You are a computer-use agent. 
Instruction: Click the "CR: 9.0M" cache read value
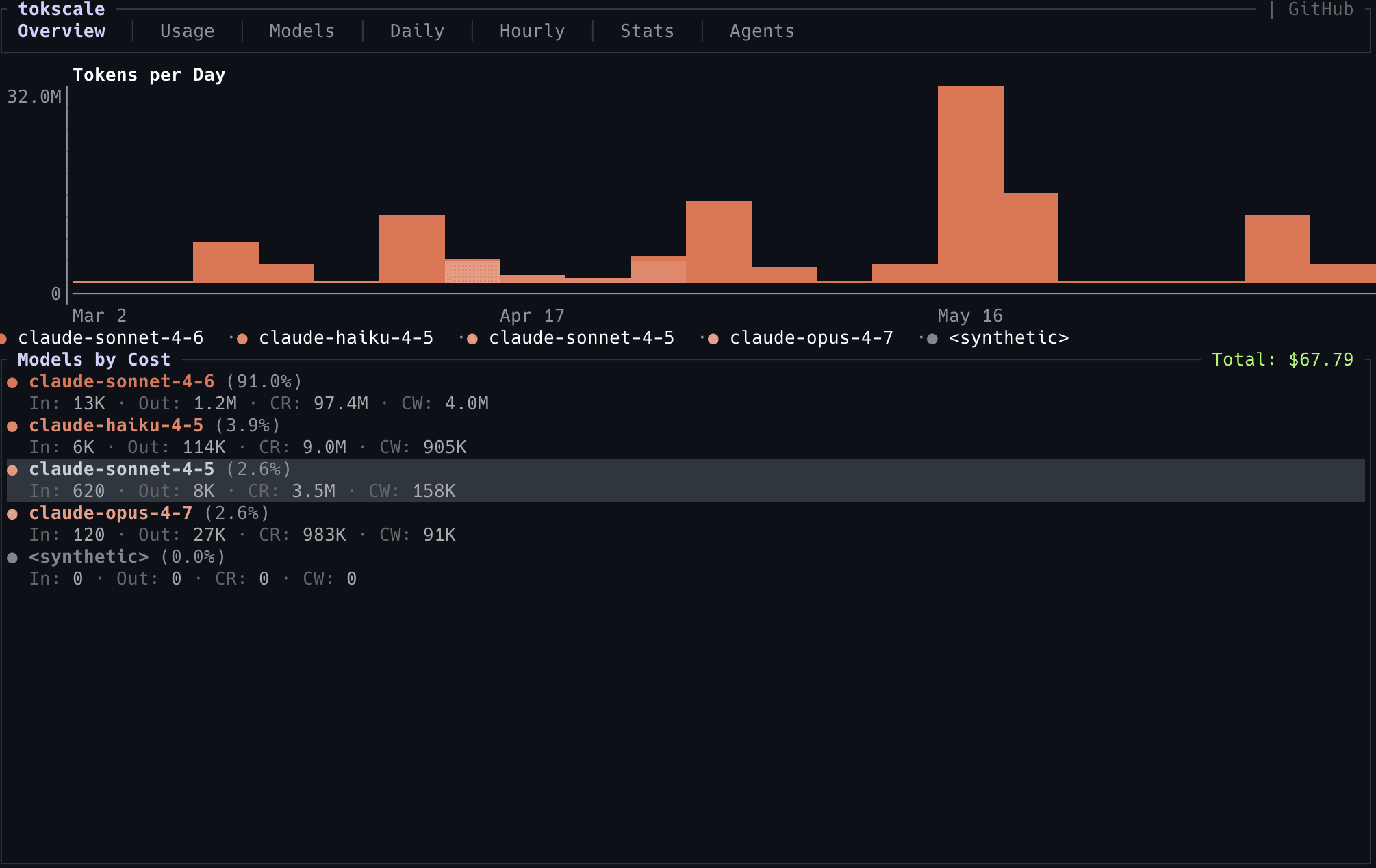point(303,447)
